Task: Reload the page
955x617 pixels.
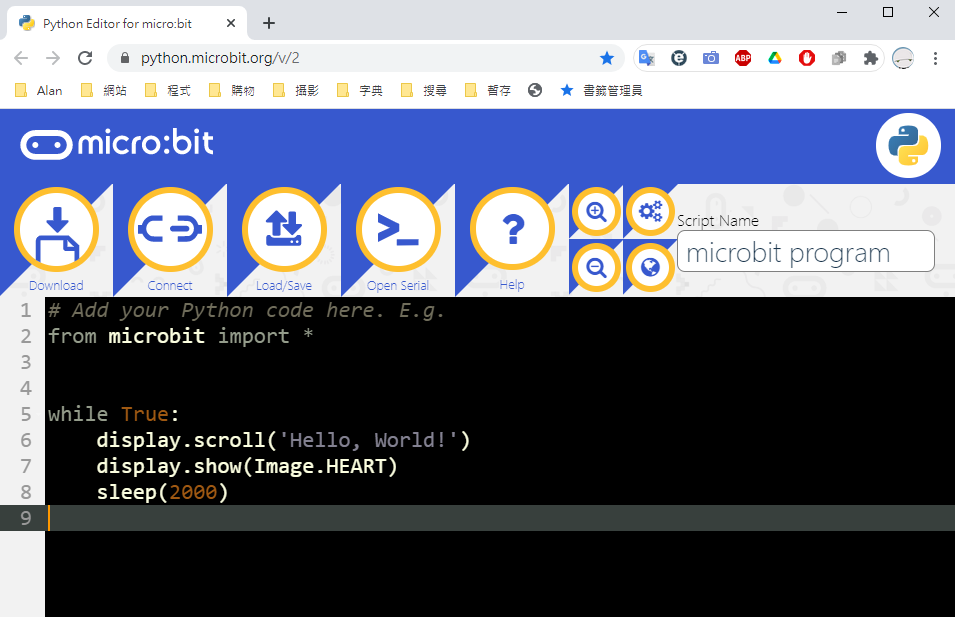Action: [x=85, y=58]
